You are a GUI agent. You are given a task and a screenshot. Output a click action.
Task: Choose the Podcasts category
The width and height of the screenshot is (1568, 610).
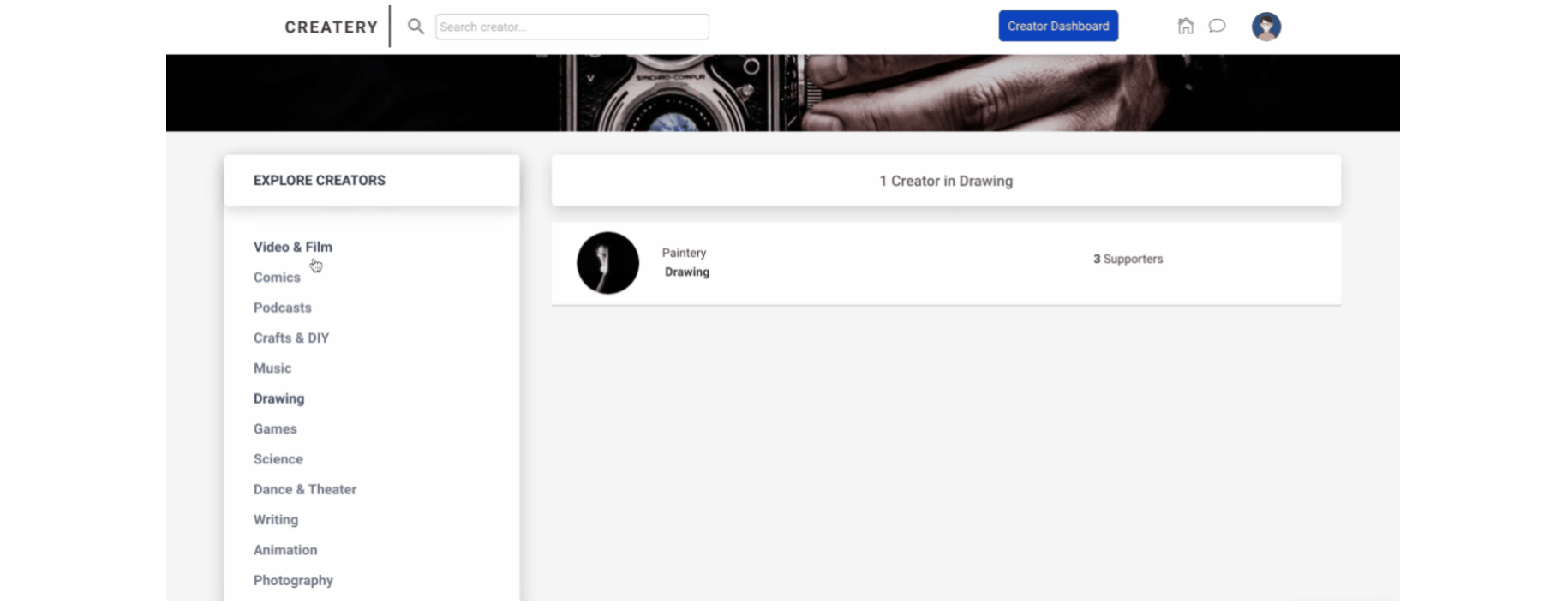point(283,308)
